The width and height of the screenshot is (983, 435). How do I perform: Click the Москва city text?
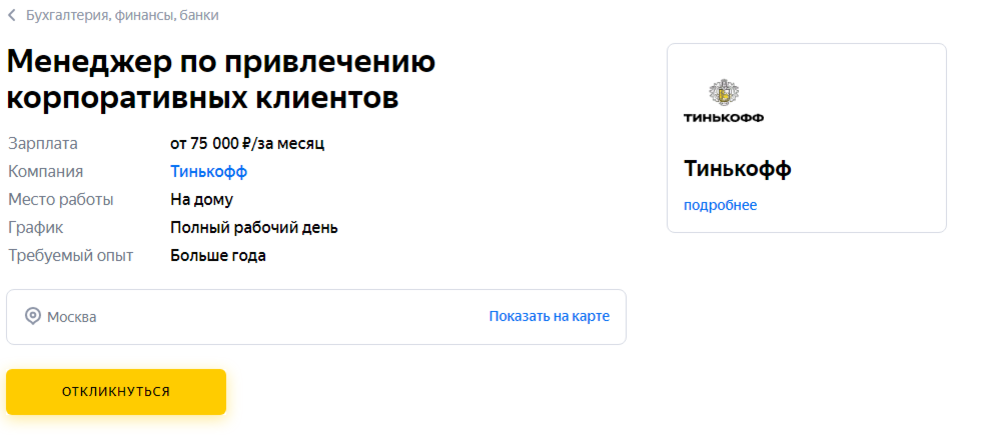coord(72,317)
